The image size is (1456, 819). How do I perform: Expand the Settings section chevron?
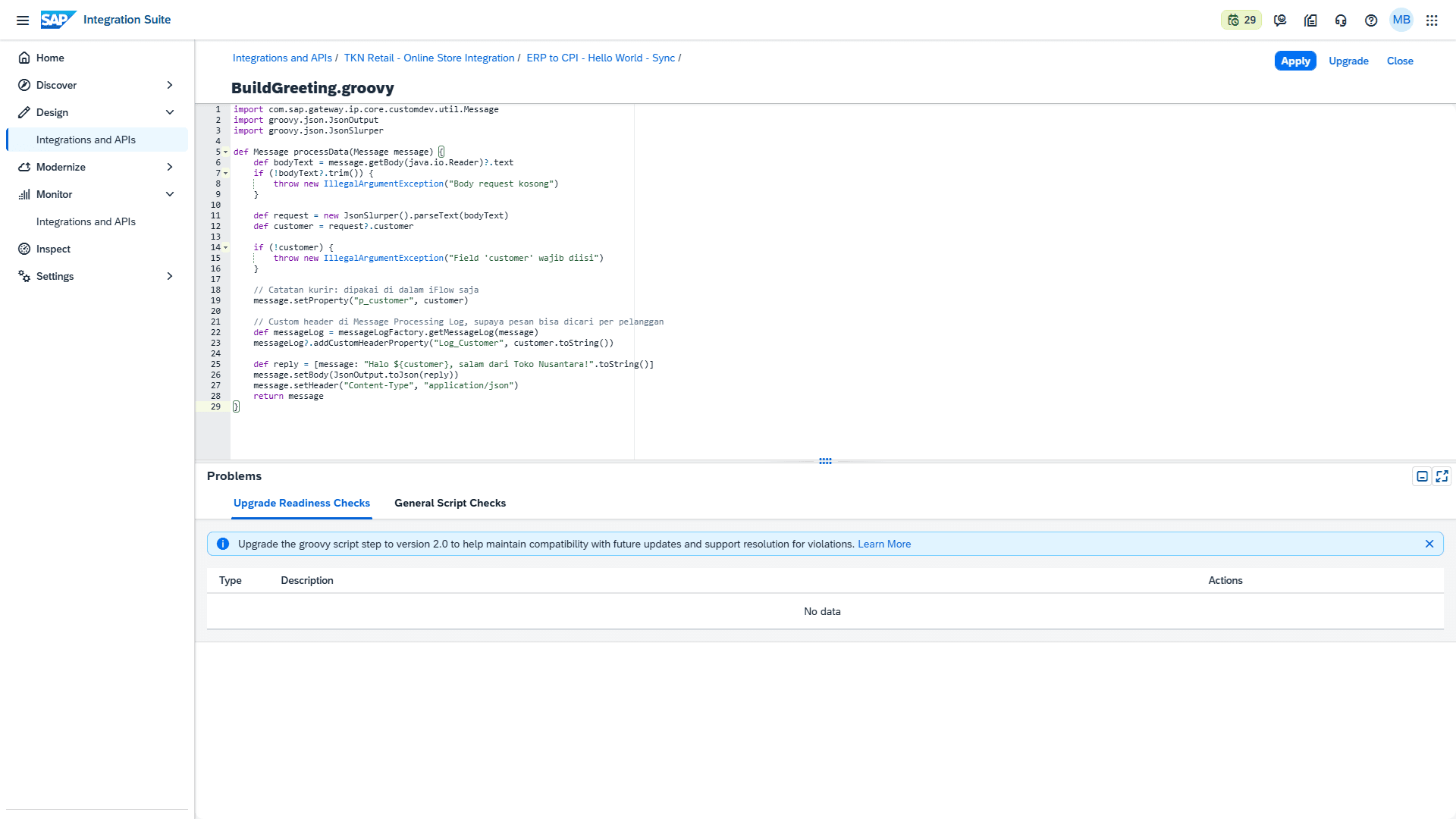point(170,276)
